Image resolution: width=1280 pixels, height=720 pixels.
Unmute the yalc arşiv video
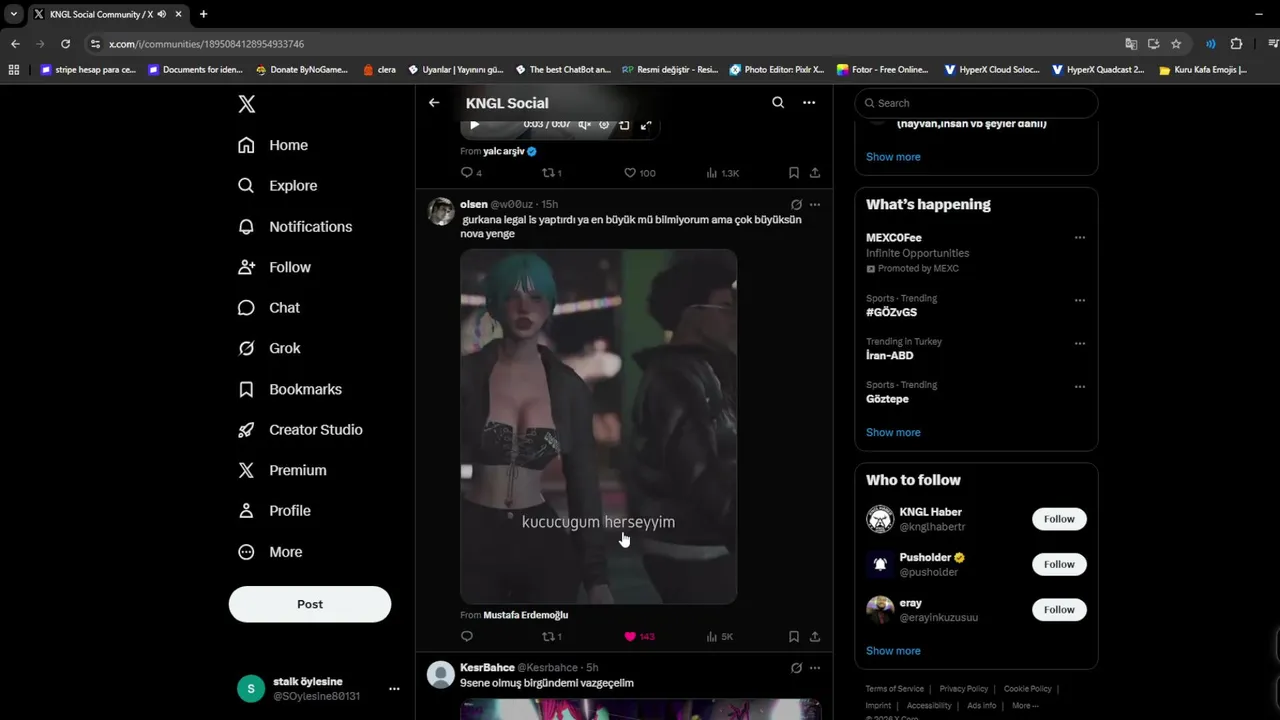[x=584, y=125]
